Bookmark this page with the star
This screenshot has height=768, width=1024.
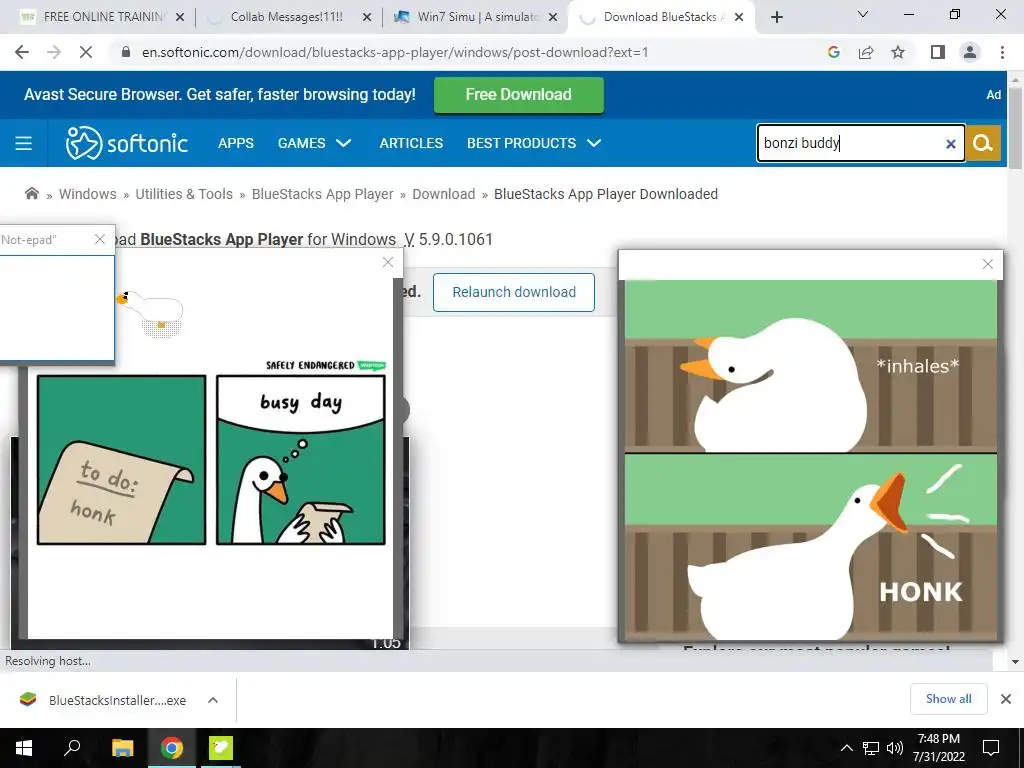[898, 52]
